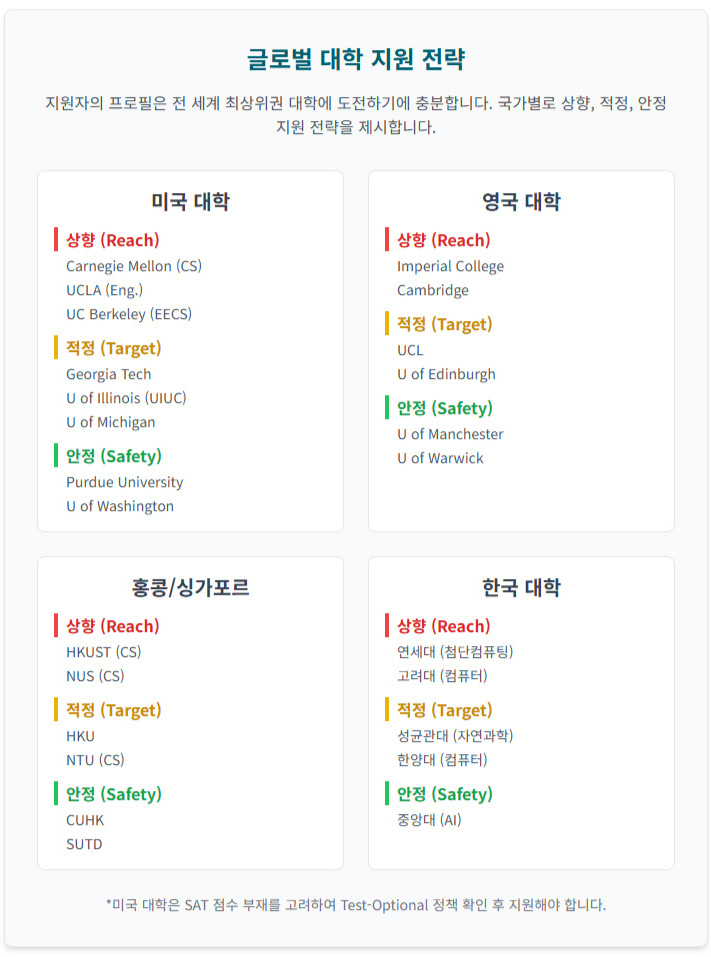Image resolution: width=711 pixels, height=957 pixels.
Task: Click the 홍콩/싱가포르 card heading
Action: tap(190, 588)
